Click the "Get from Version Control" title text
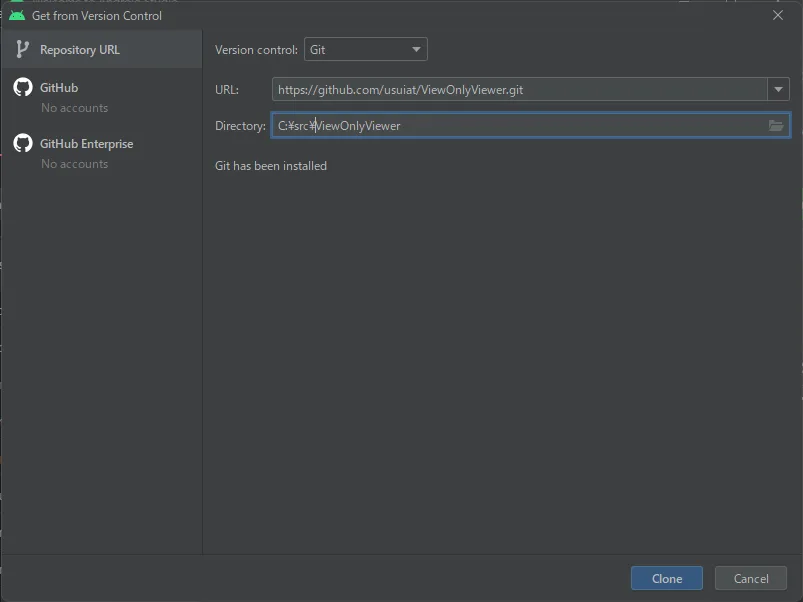This screenshot has height=602, width=803. click(x=97, y=16)
